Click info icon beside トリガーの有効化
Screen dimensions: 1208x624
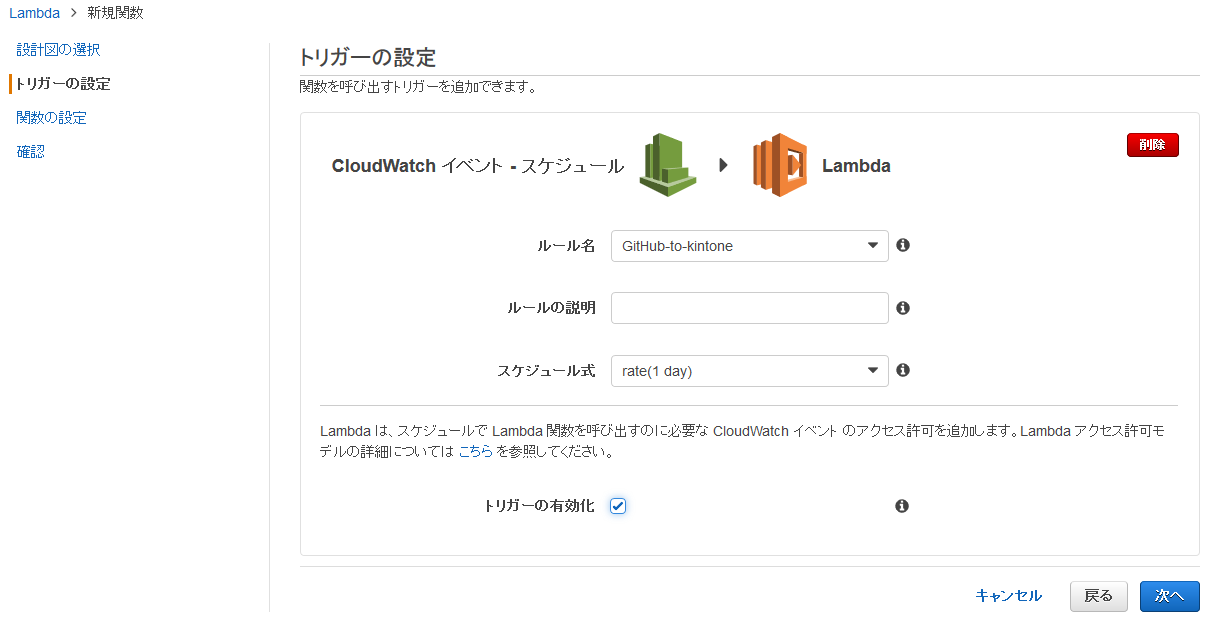click(902, 506)
